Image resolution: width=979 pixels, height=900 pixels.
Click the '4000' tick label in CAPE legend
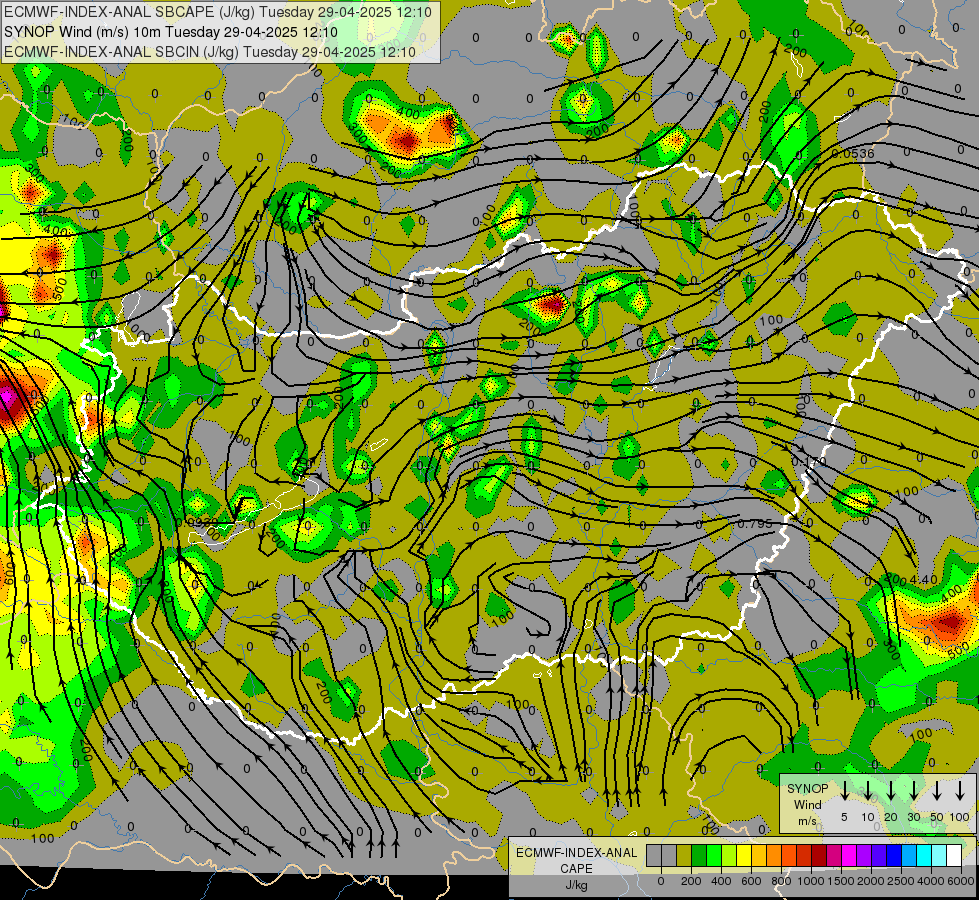coord(931,881)
